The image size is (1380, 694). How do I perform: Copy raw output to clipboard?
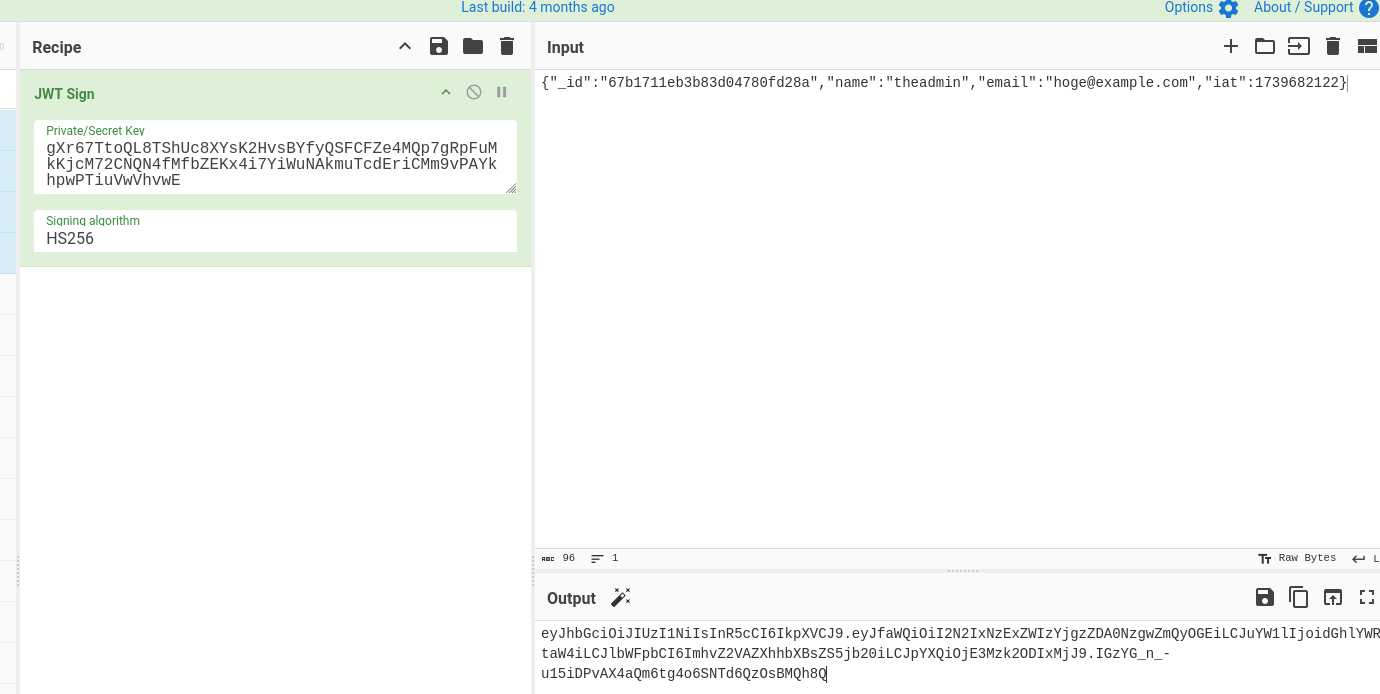click(x=1298, y=598)
